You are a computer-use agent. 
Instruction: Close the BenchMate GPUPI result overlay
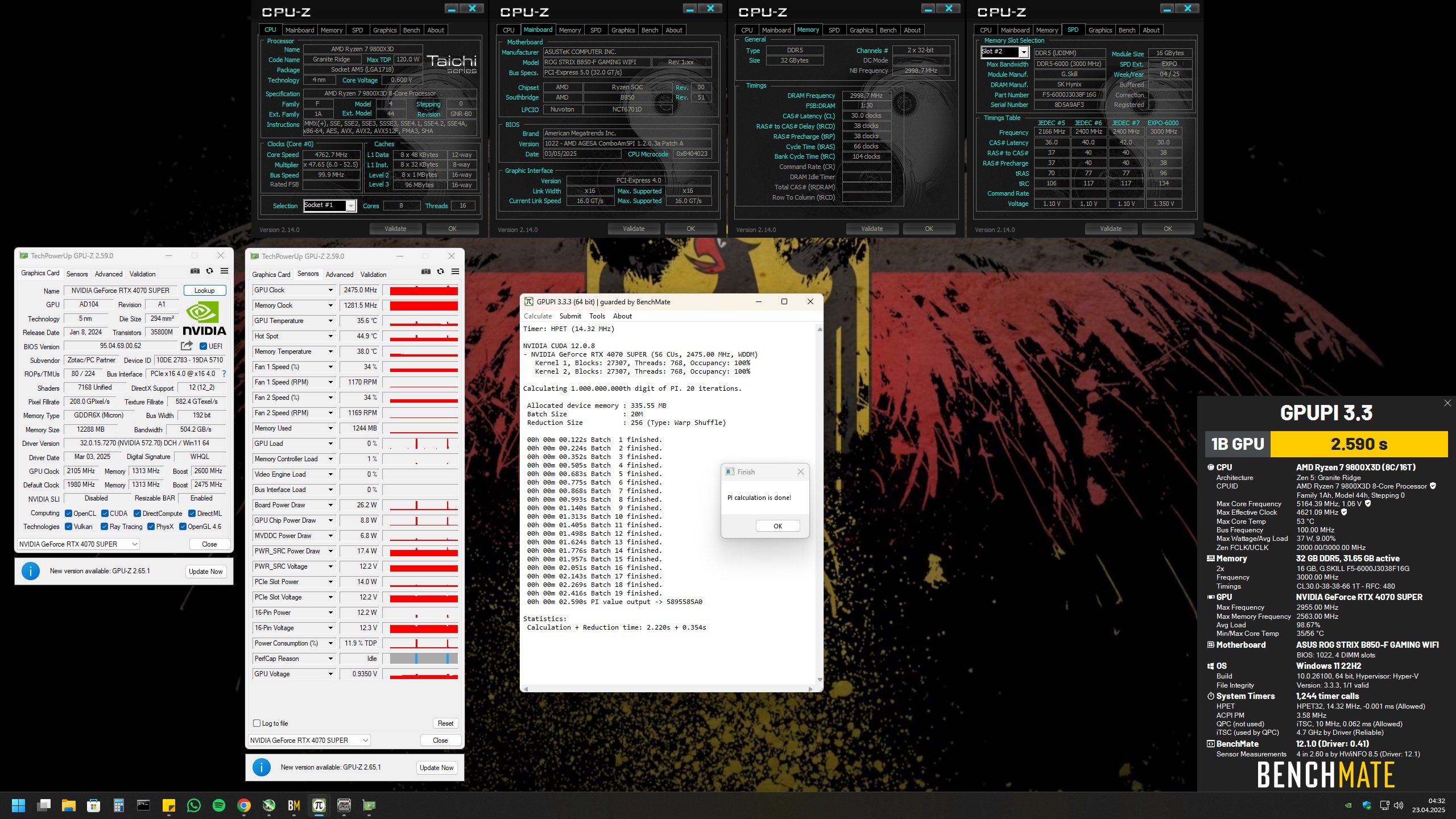pos(1447,403)
